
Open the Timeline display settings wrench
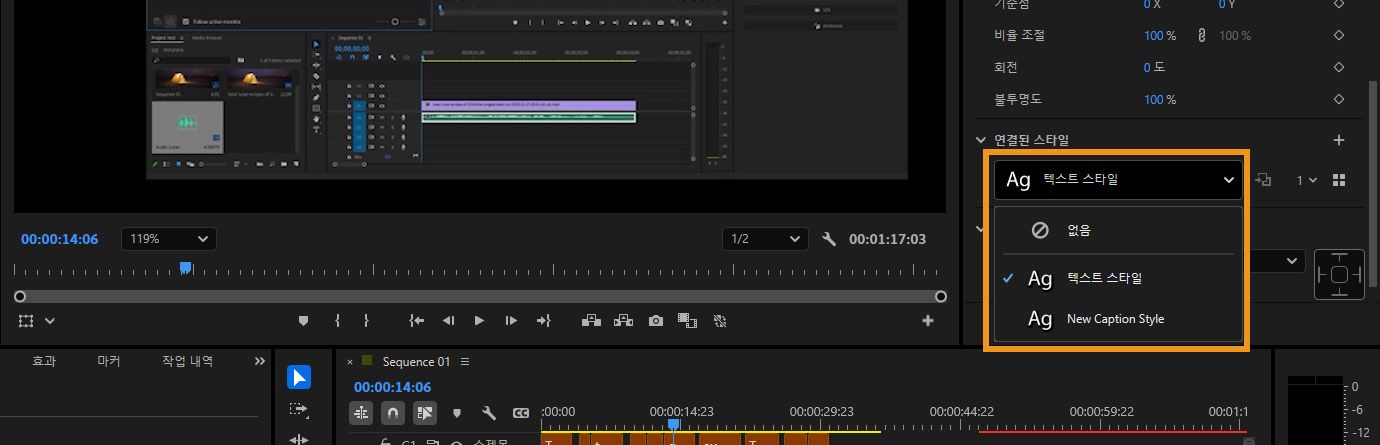pyautogui.click(x=489, y=412)
